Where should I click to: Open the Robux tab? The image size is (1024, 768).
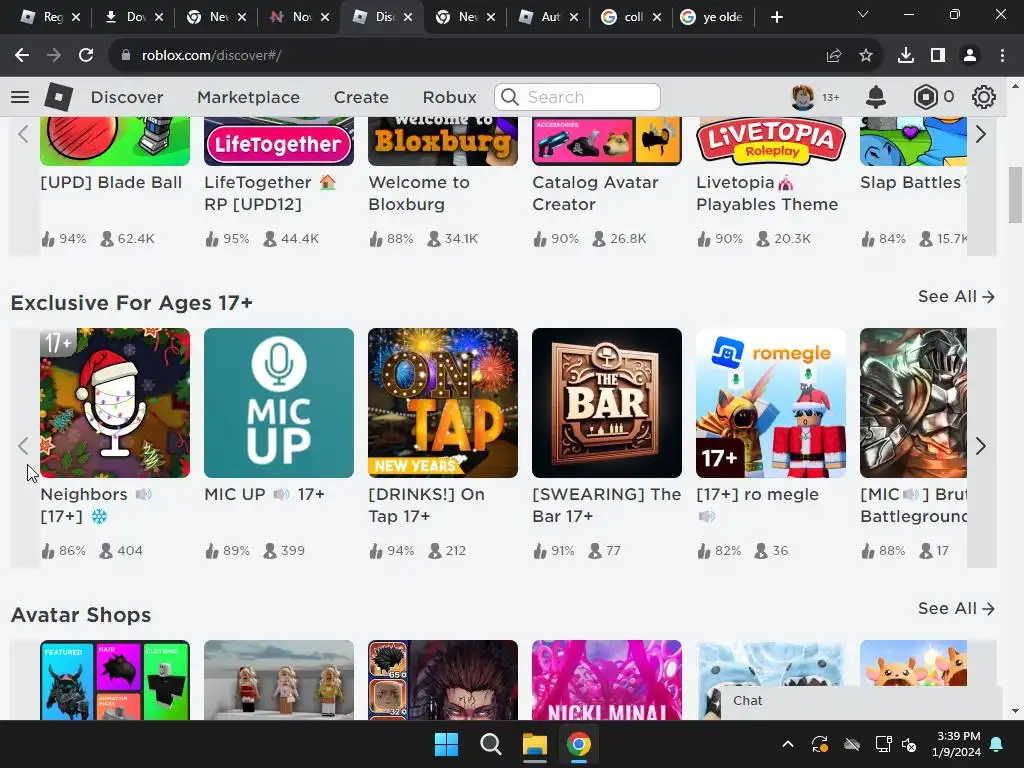coord(449,97)
